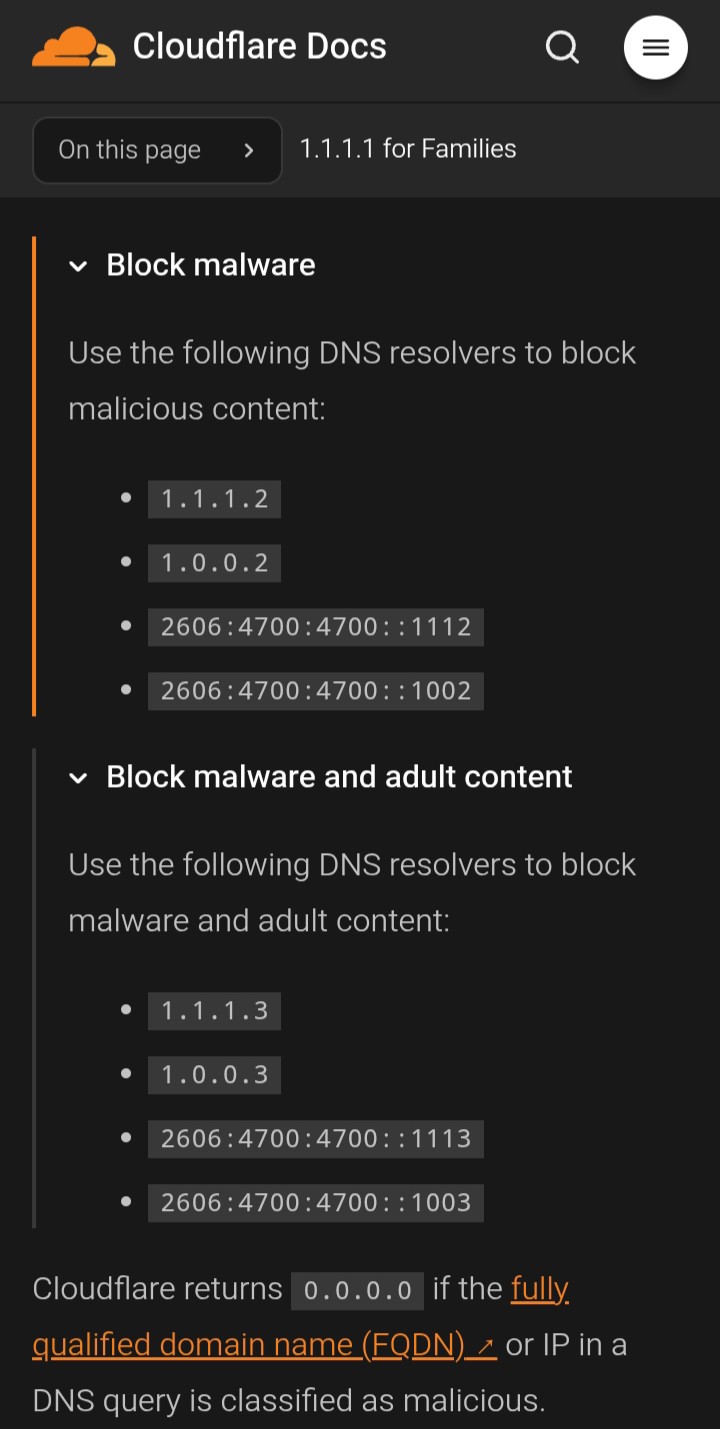
Task: Click the Cloudflare Docs title
Action: [x=260, y=46]
